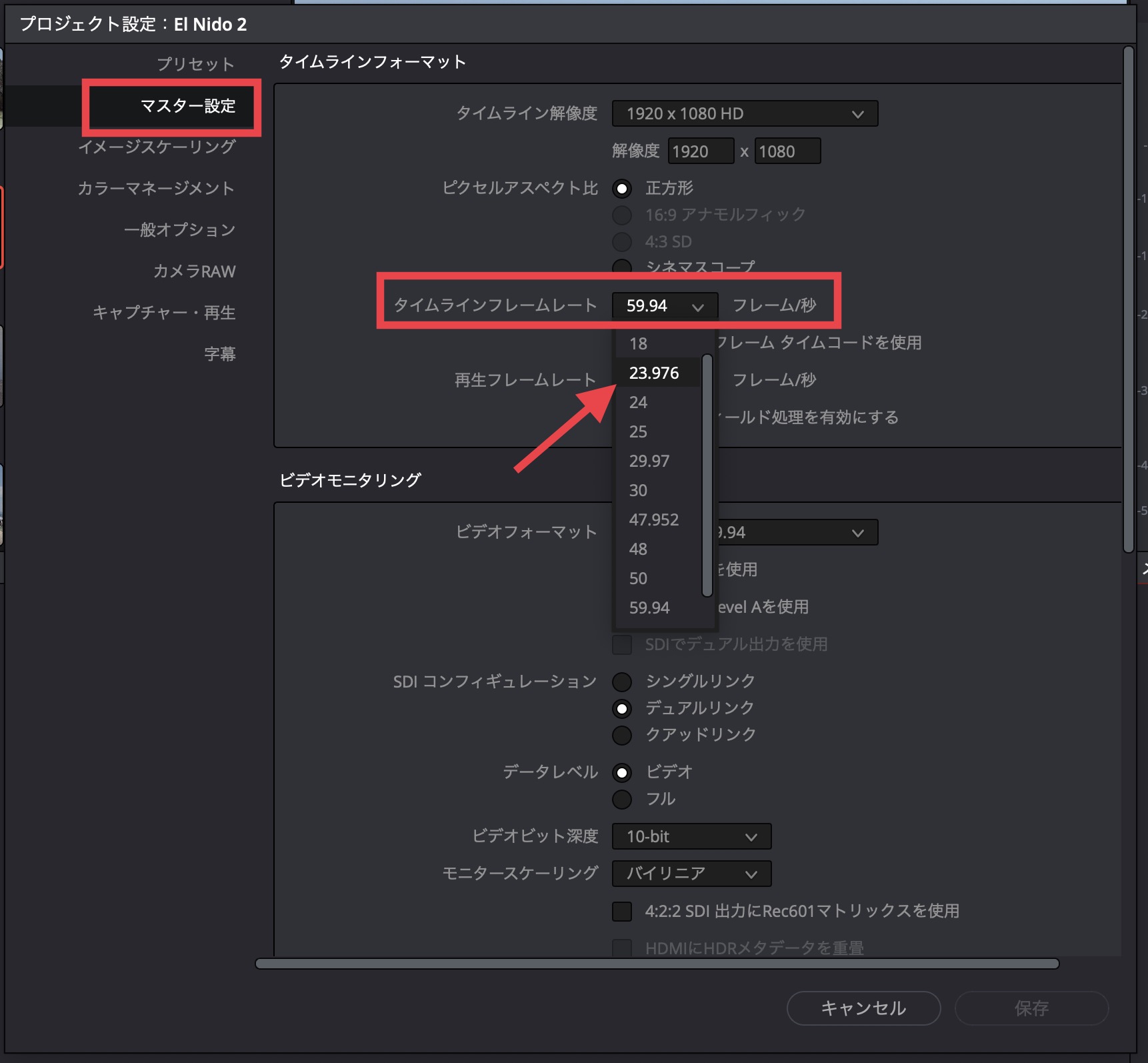Screen dimensions: 1148x1063
Task: Click the ビデオモニタリング section heading
Action: (350, 480)
